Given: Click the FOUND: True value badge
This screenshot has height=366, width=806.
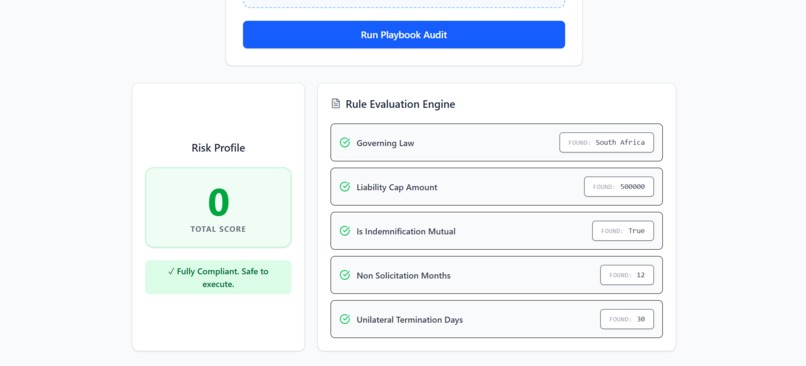Looking at the screenshot, I should pyautogui.click(x=623, y=231).
